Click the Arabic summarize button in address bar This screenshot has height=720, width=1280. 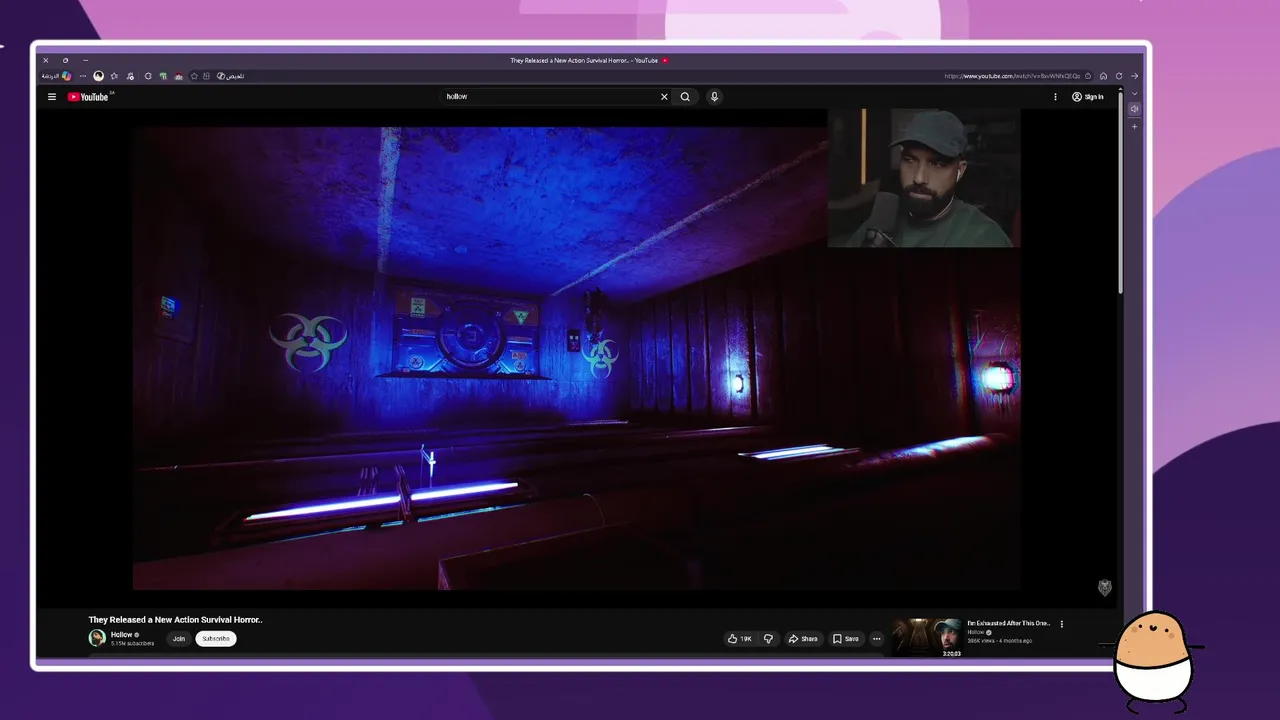pyautogui.click(x=230, y=76)
